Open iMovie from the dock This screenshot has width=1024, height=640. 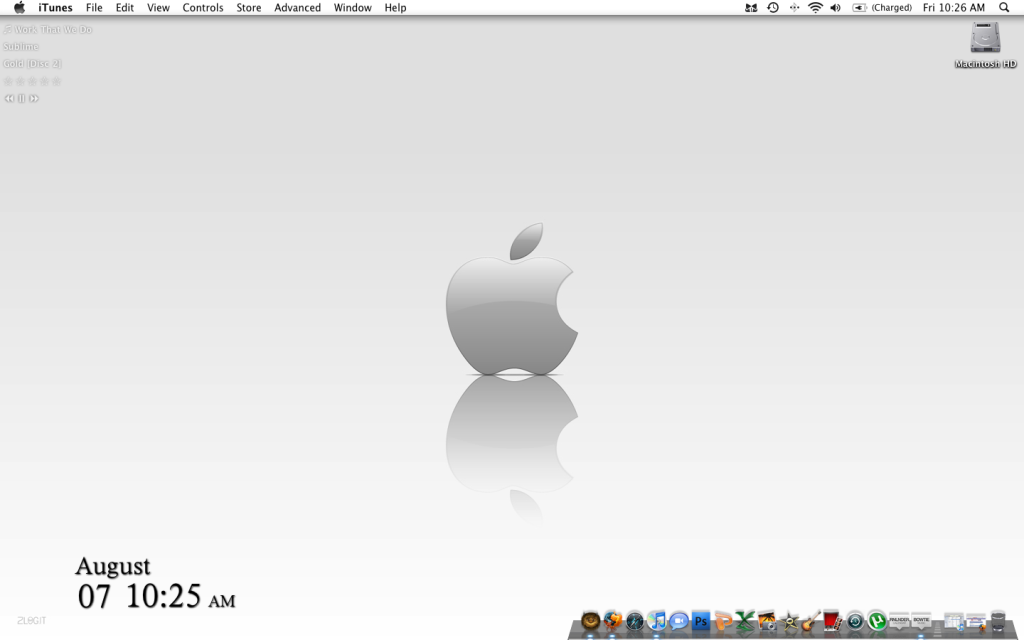point(789,620)
